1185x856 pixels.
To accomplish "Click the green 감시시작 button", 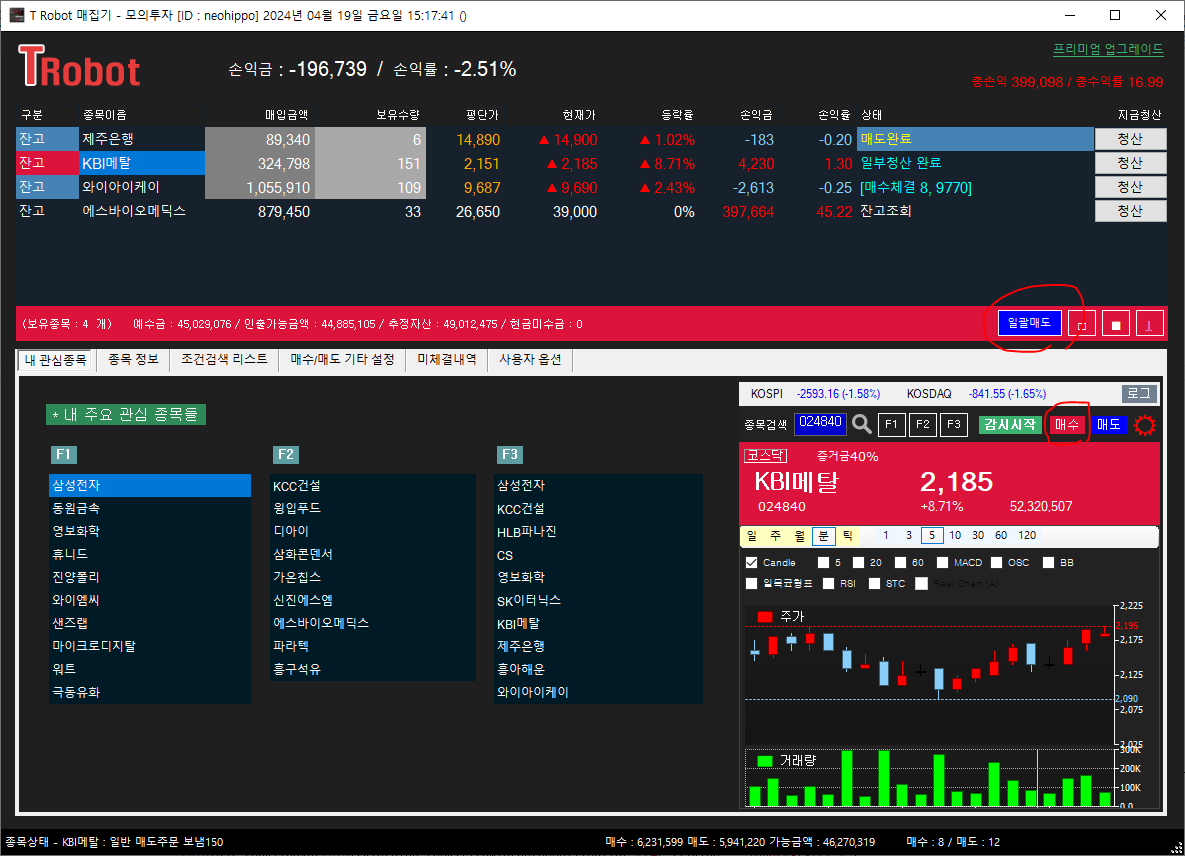I will (1010, 425).
